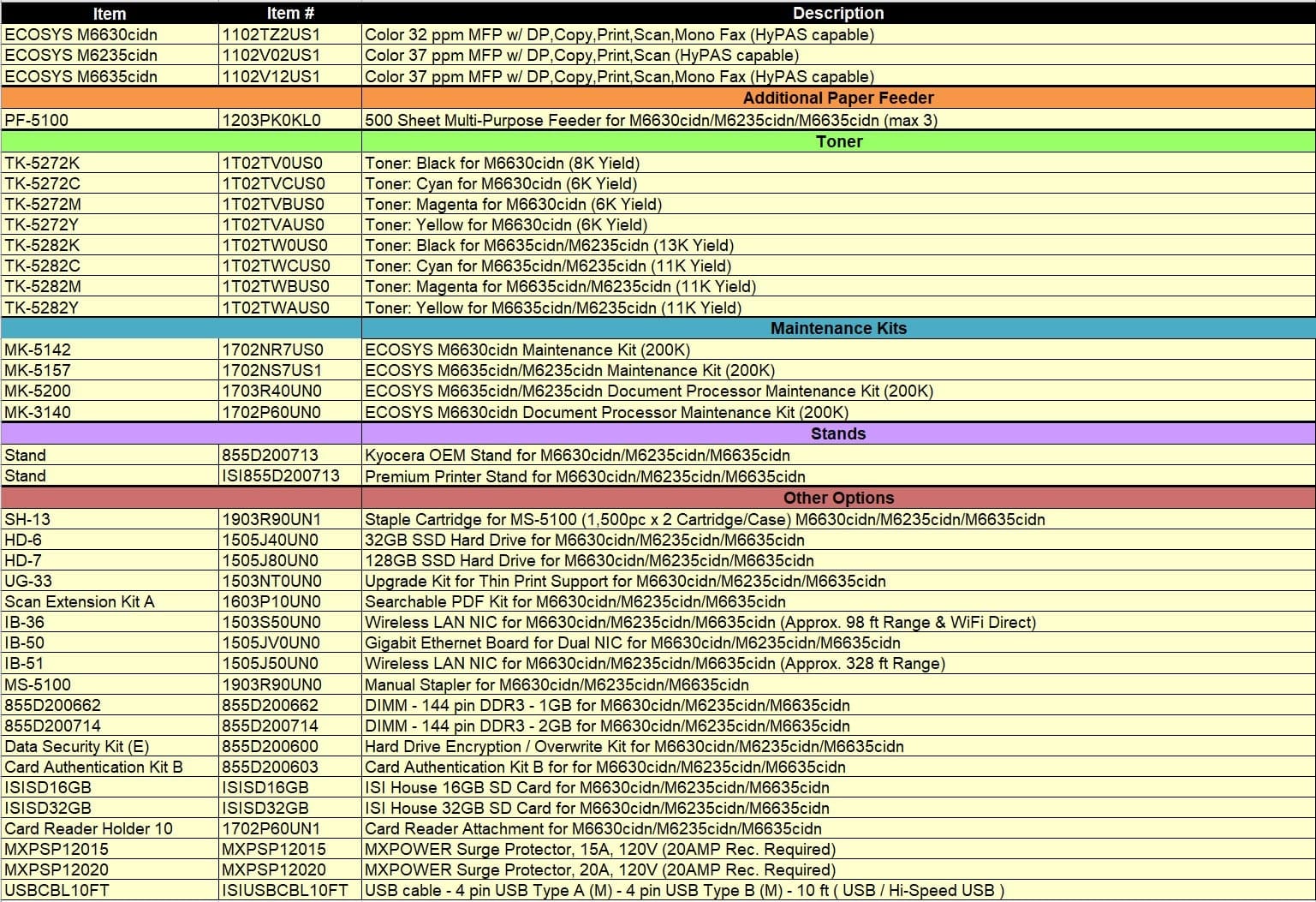
Task: Click the "Item" column header
Action: 109,13
